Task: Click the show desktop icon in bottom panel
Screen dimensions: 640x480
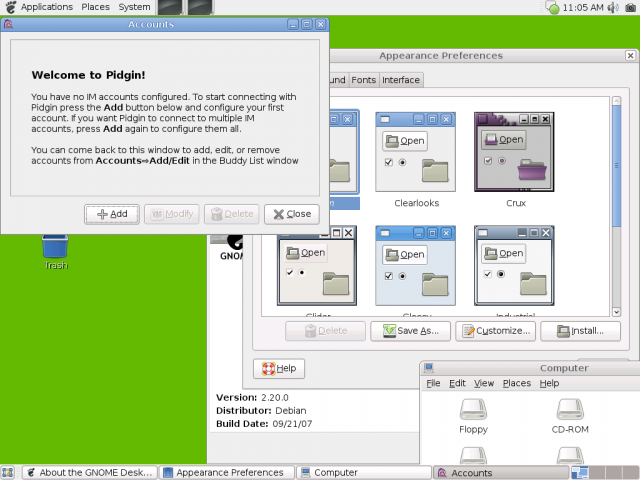Action: coord(8,473)
